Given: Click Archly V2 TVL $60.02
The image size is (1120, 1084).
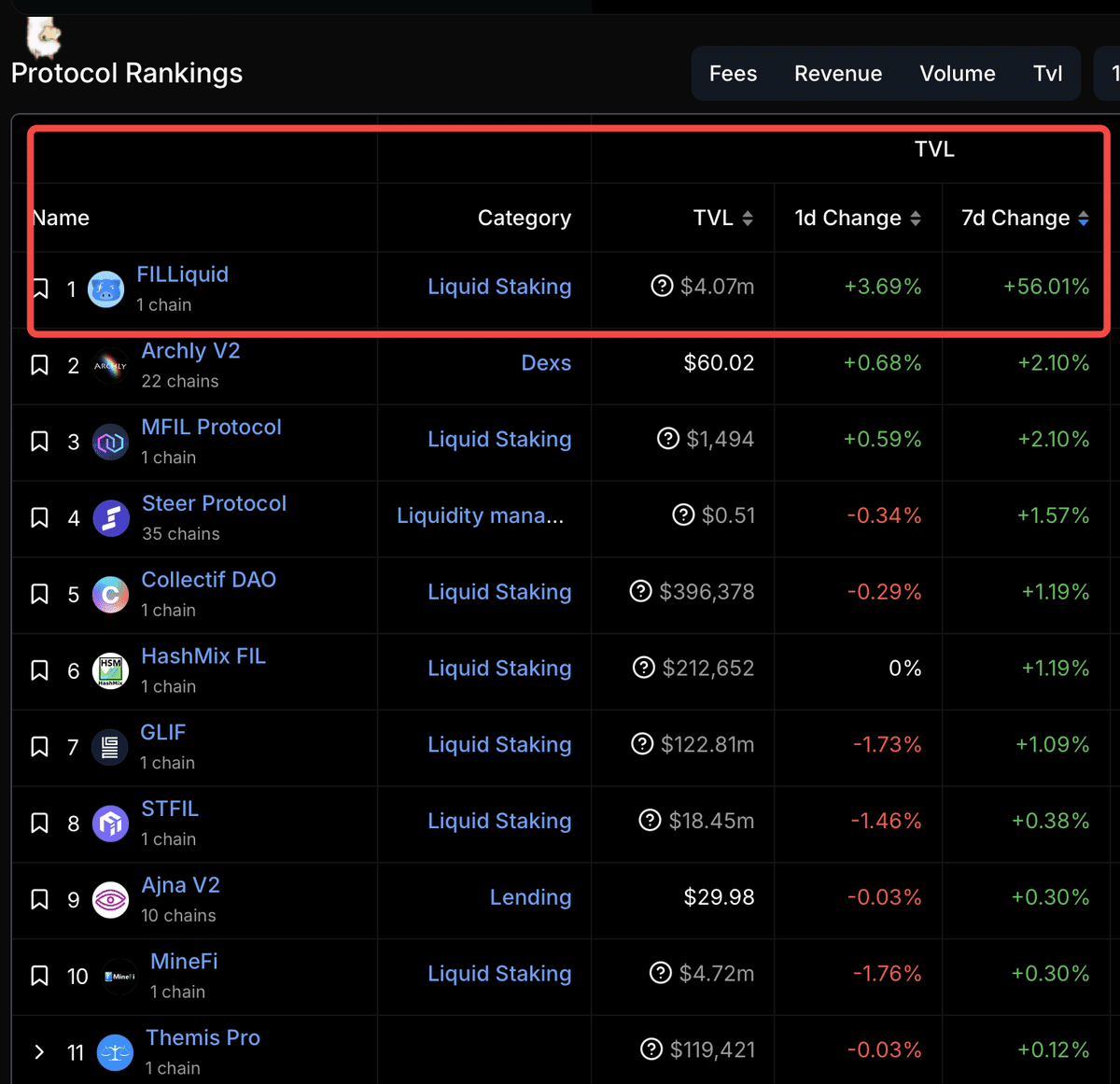Looking at the screenshot, I should click(x=719, y=363).
